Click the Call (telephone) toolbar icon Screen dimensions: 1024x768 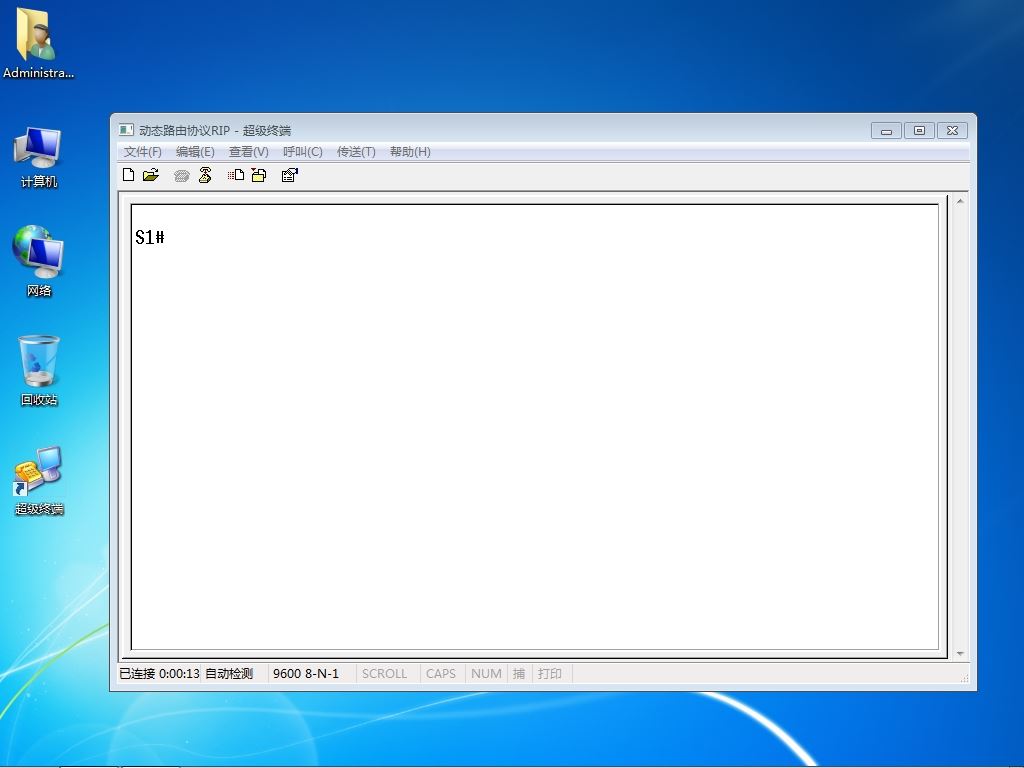[182, 175]
